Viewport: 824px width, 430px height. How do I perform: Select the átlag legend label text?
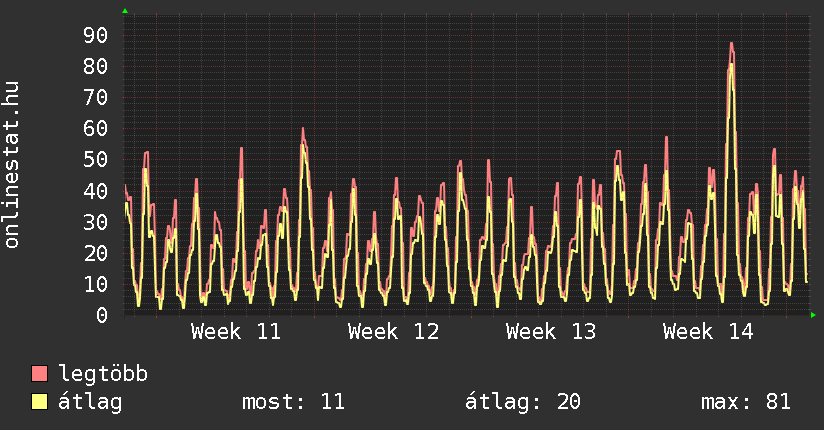tap(90, 402)
